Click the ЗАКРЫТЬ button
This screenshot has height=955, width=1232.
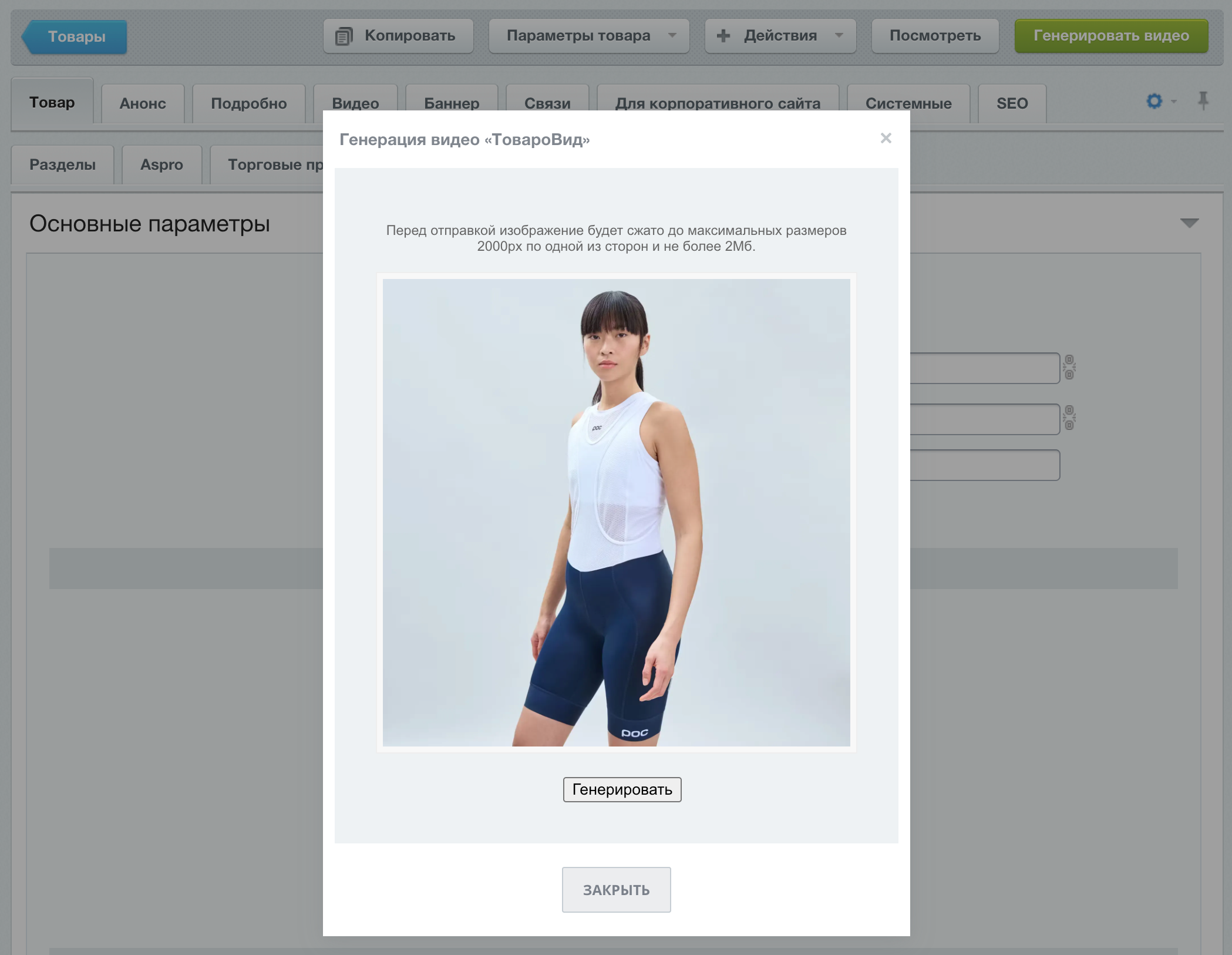click(x=616, y=889)
